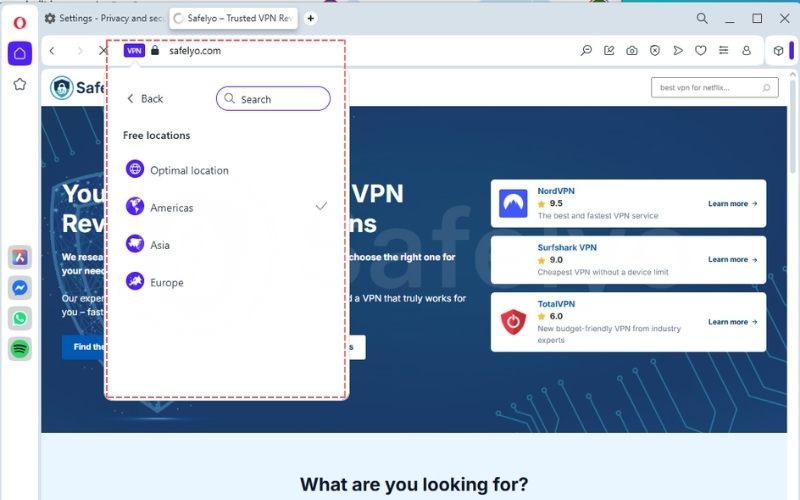
Task: Stop loading the page
Action: 103,51
